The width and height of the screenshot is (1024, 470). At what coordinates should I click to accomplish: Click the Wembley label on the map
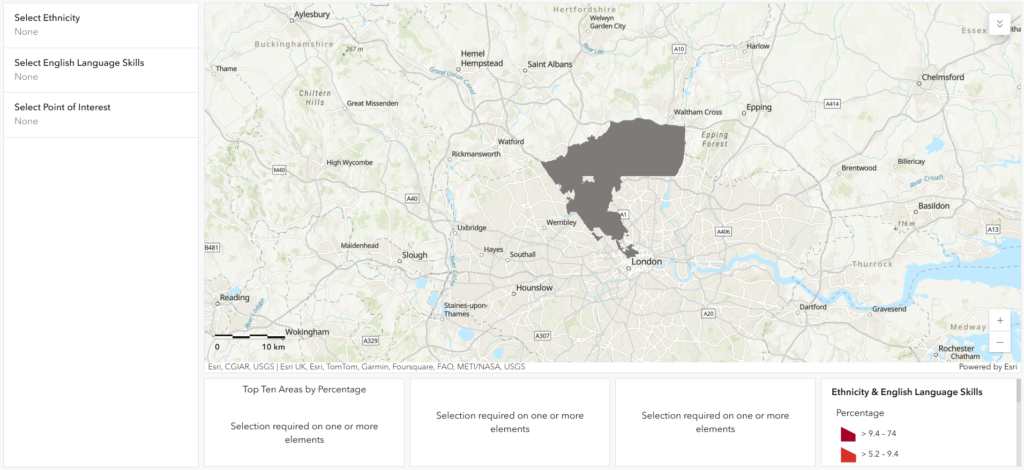pyautogui.click(x=562, y=223)
